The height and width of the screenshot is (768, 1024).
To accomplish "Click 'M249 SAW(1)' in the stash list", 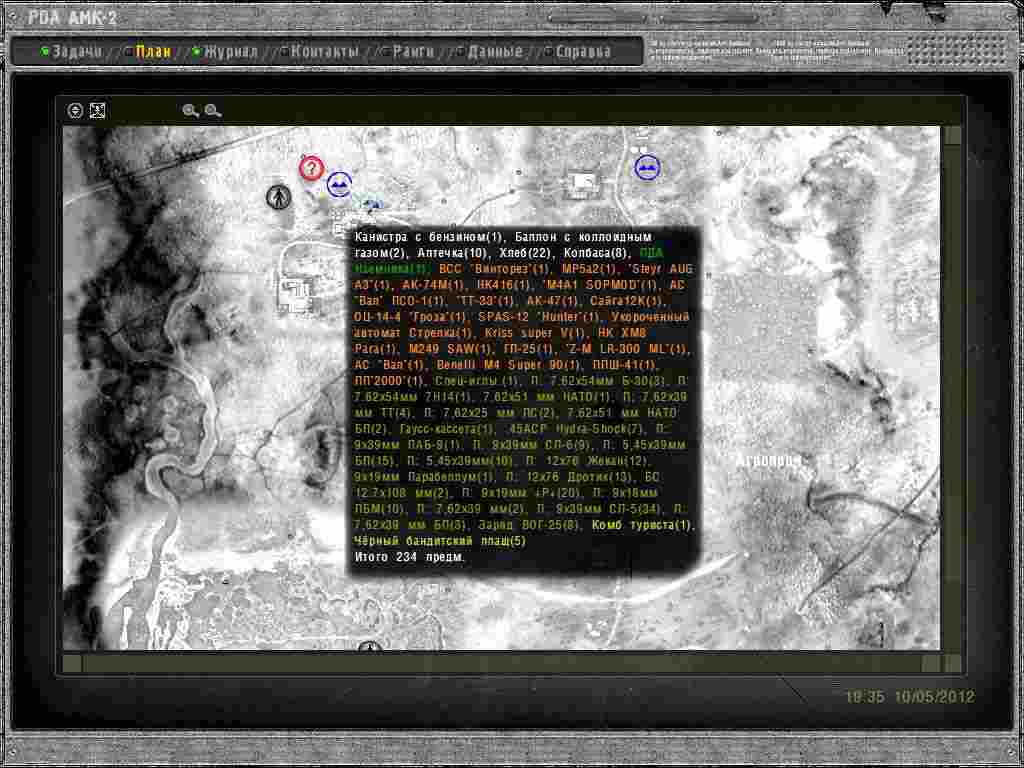I will [x=451, y=349].
